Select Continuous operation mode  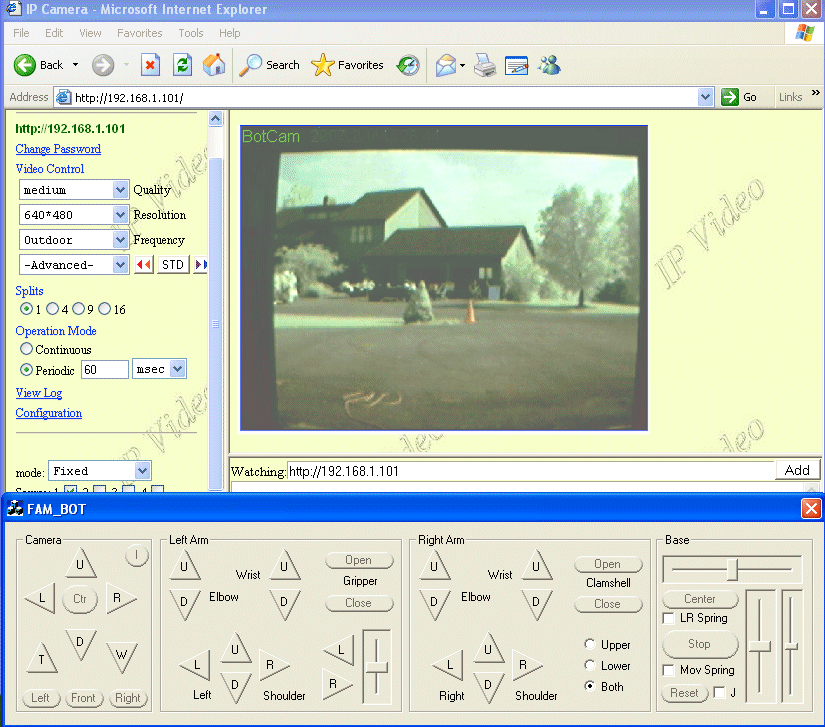(x=27, y=350)
